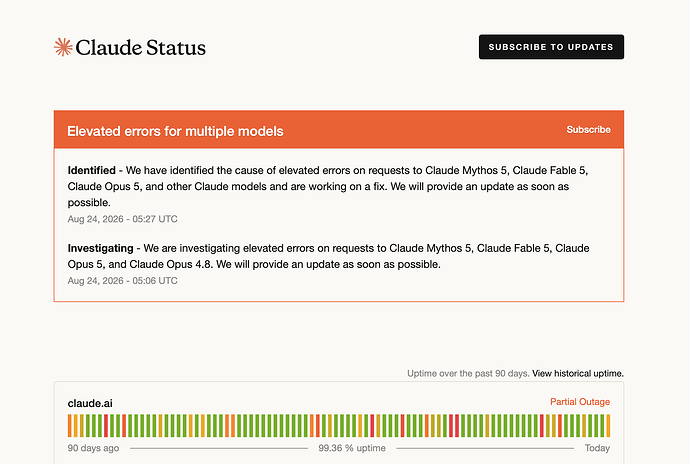
Task: Select the leftmost orange uptime bar of claude.ai
Action: (70, 426)
